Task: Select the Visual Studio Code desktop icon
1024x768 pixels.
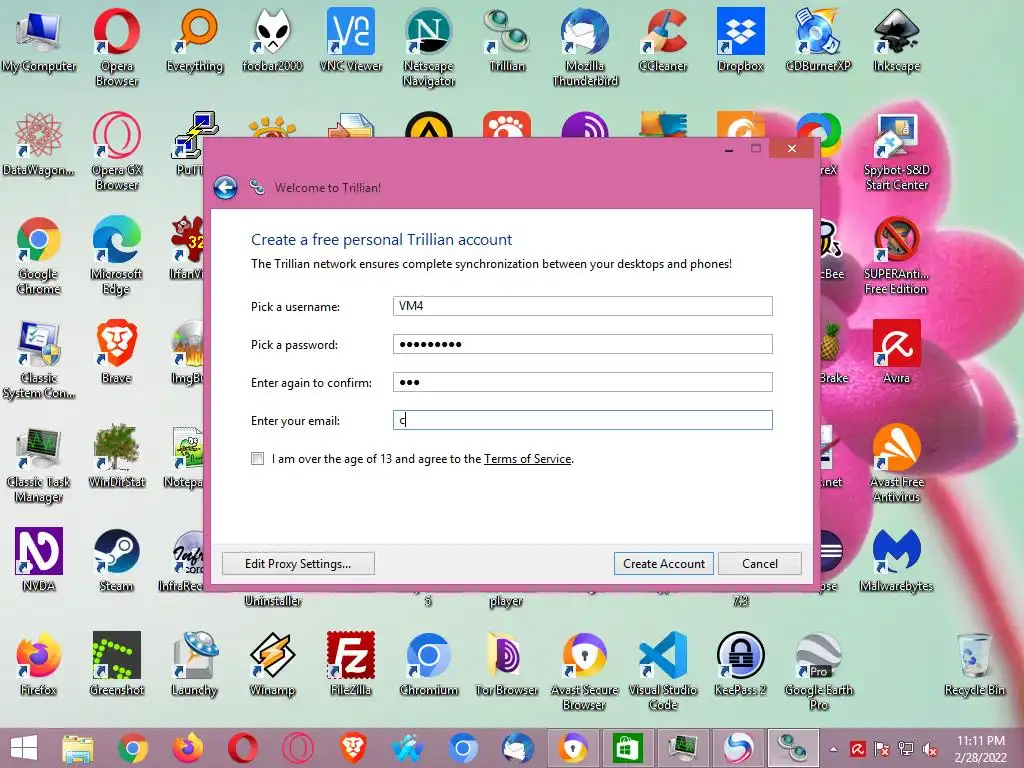Action: (663, 670)
